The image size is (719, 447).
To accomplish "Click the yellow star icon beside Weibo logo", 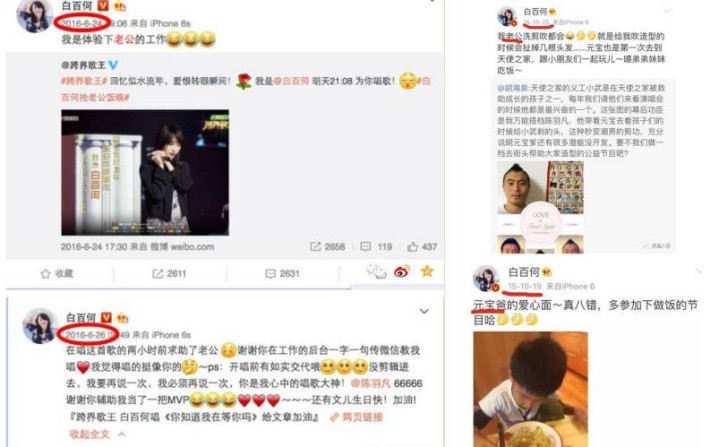I will pyautogui.click(x=427, y=271).
